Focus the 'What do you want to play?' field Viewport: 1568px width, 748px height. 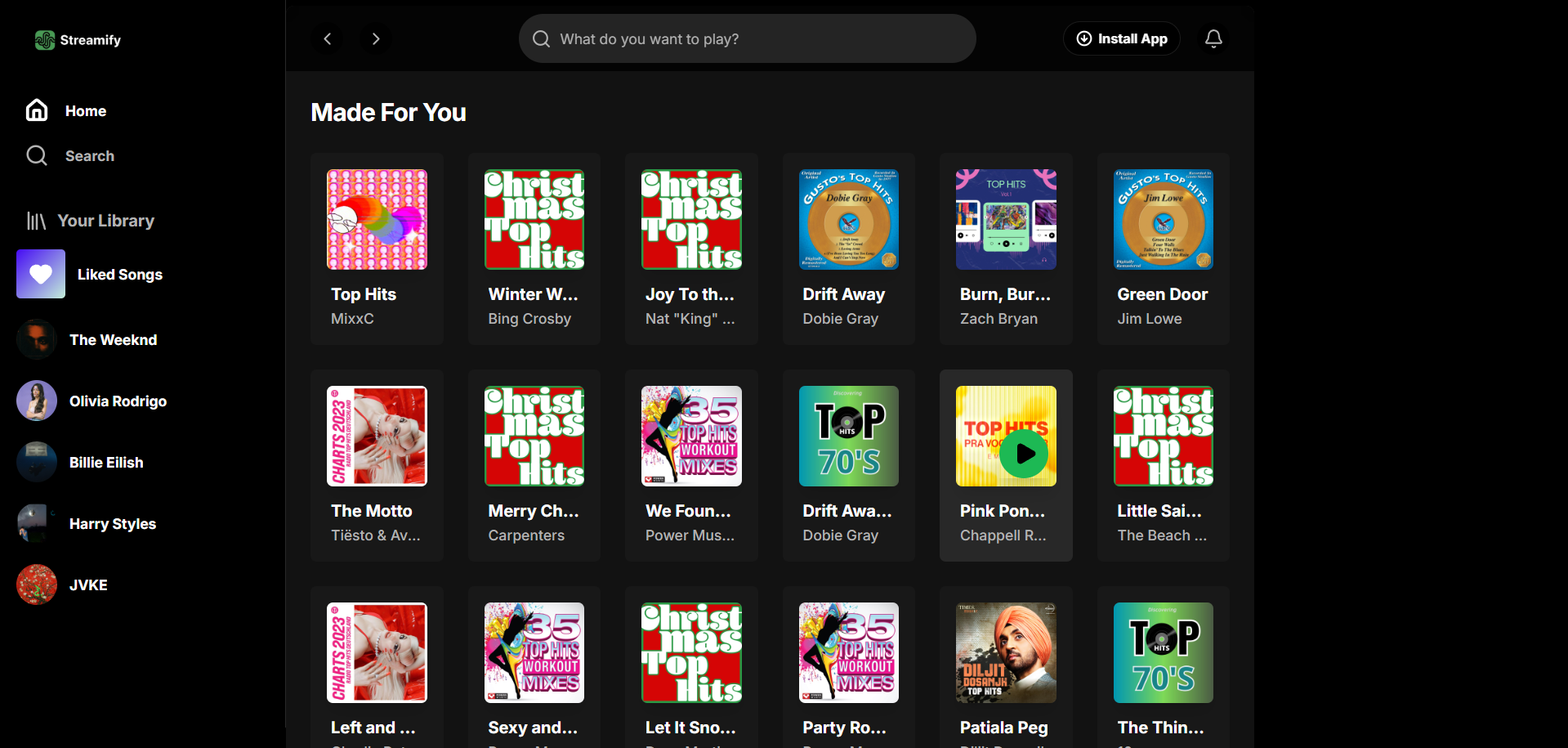(x=747, y=38)
